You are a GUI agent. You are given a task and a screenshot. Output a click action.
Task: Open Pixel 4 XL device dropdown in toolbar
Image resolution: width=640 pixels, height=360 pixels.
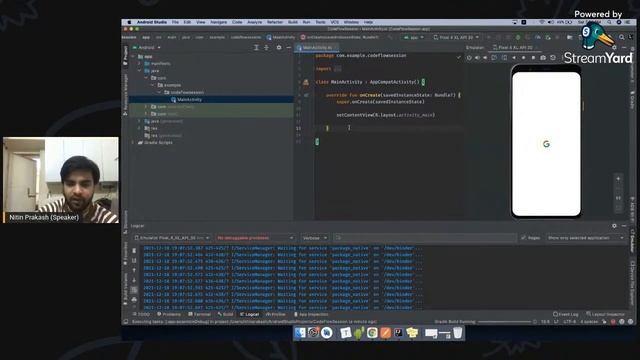click(x=456, y=37)
